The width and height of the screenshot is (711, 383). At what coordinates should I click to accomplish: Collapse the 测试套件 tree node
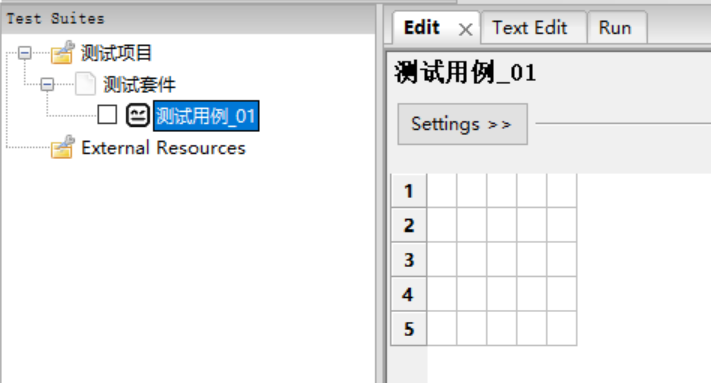pos(47,84)
